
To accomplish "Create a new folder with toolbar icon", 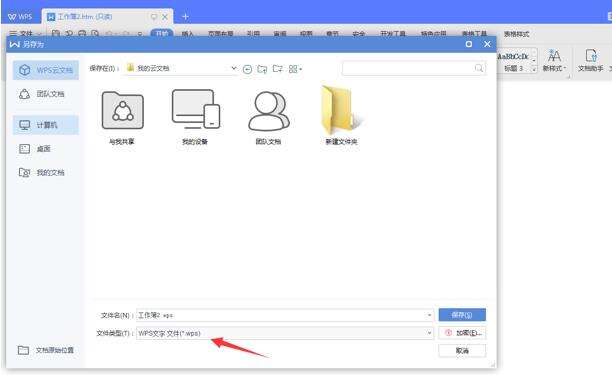I will (x=278, y=69).
